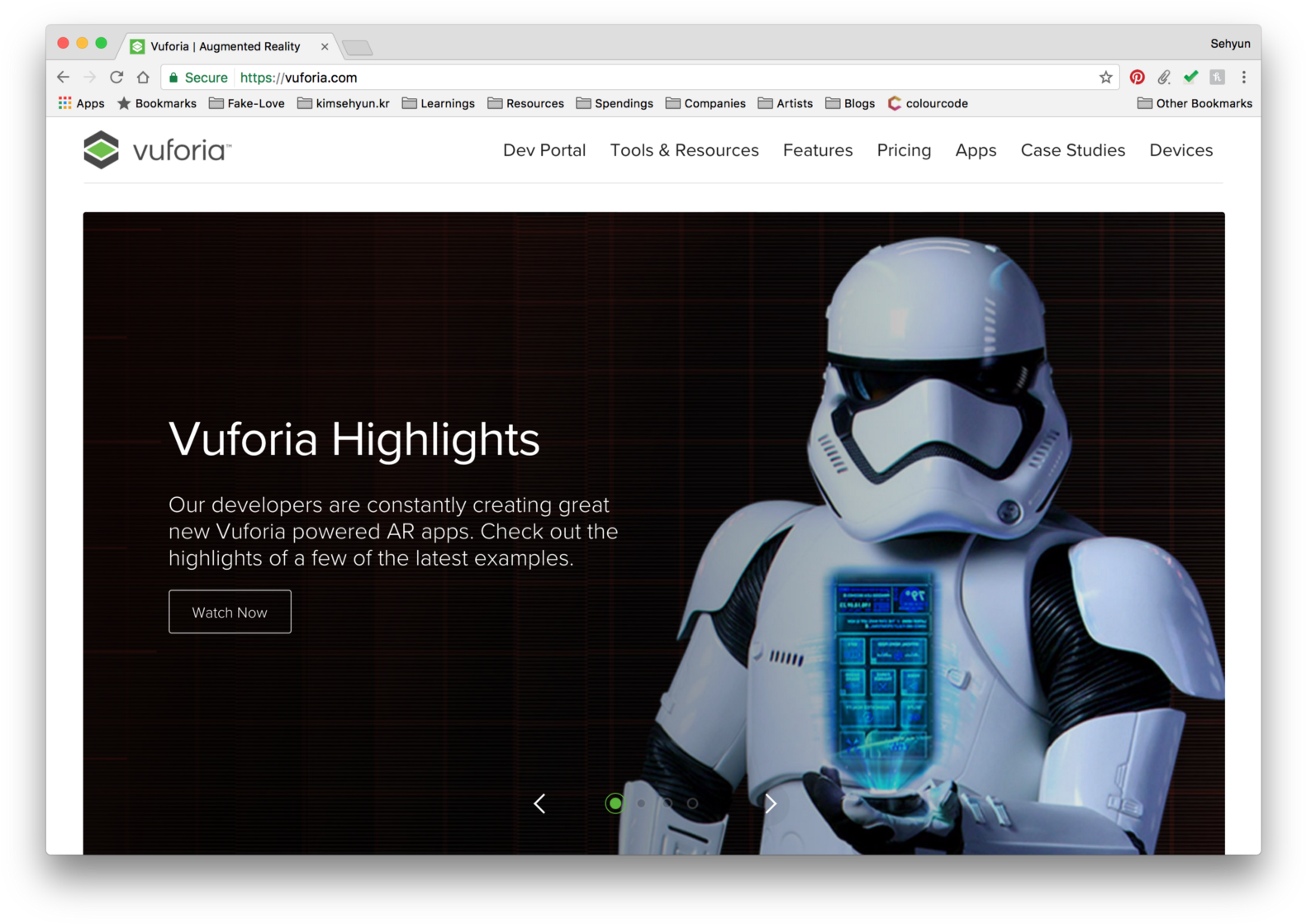Select the second carousel slide dot
The width and height of the screenshot is (1306, 924).
(641, 803)
